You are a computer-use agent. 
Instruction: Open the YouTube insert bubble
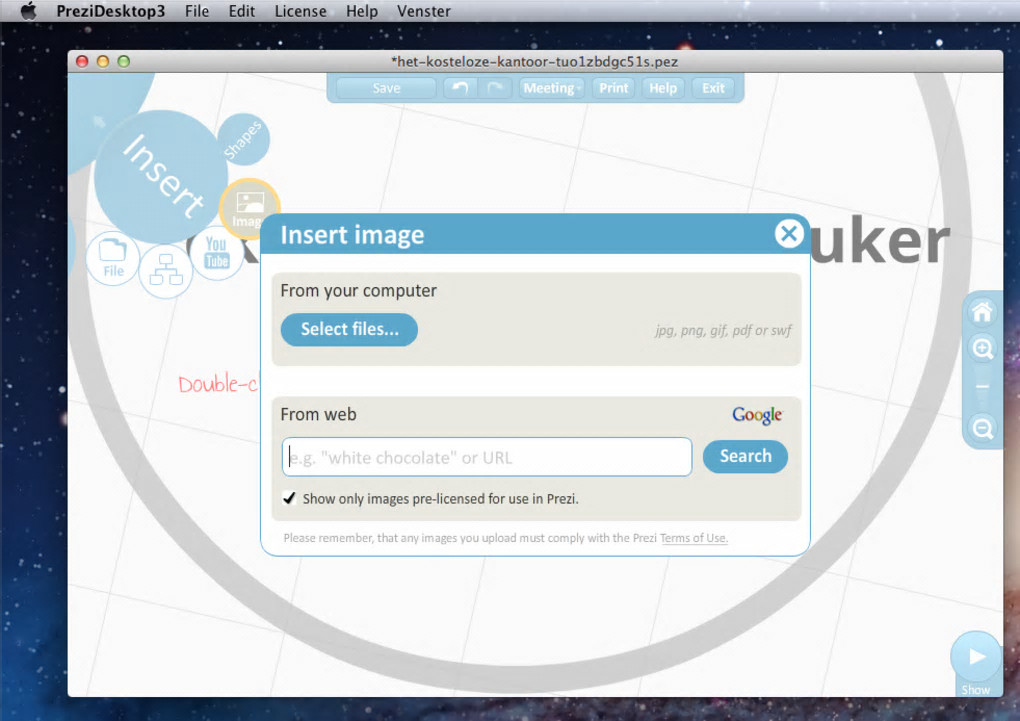tap(217, 254)
